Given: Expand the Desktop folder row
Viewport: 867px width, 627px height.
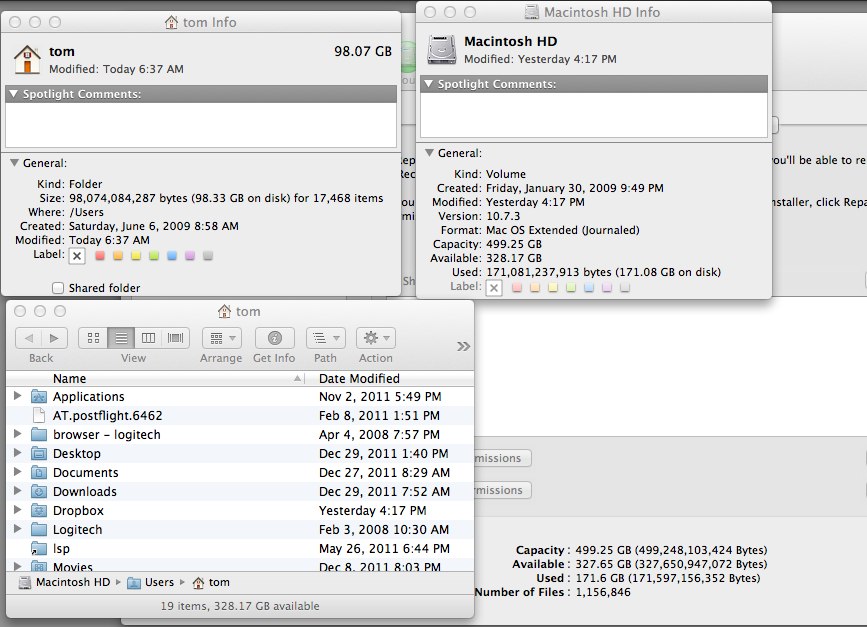Looking at the screenshot, I should (x=17, y=453).
